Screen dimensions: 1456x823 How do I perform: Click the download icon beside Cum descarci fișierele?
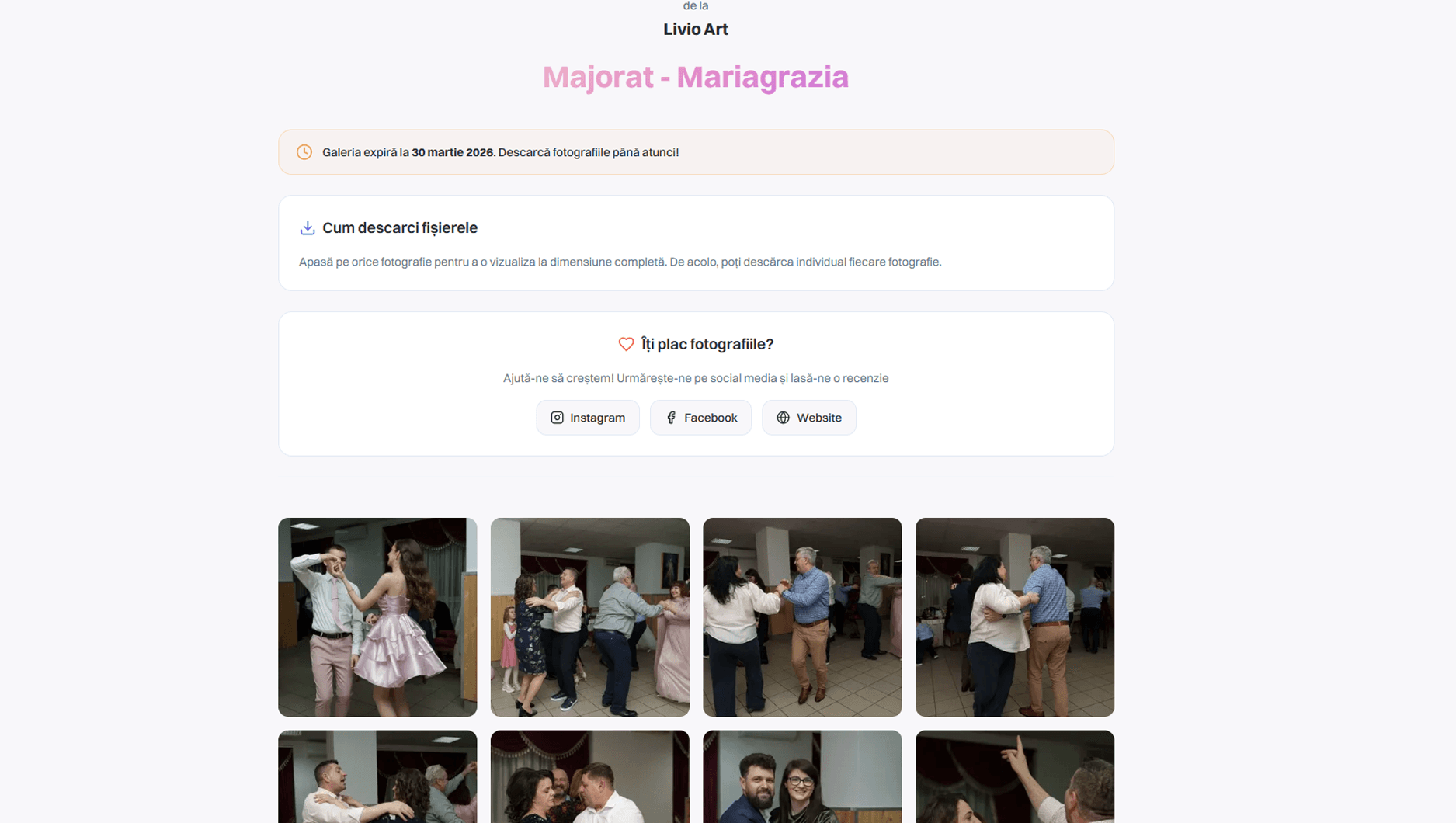tap(308, 227)
